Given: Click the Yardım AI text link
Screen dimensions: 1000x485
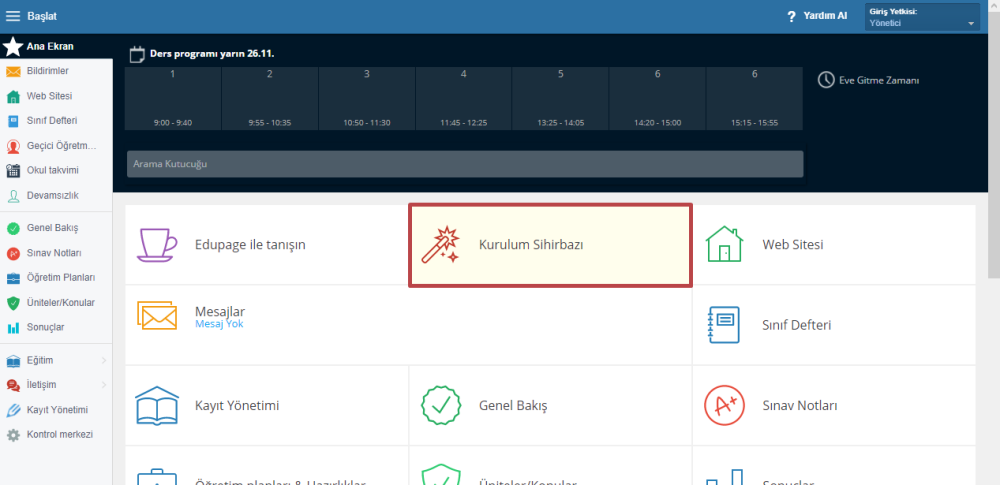Looking at the screenshot, I should (825, 16).
